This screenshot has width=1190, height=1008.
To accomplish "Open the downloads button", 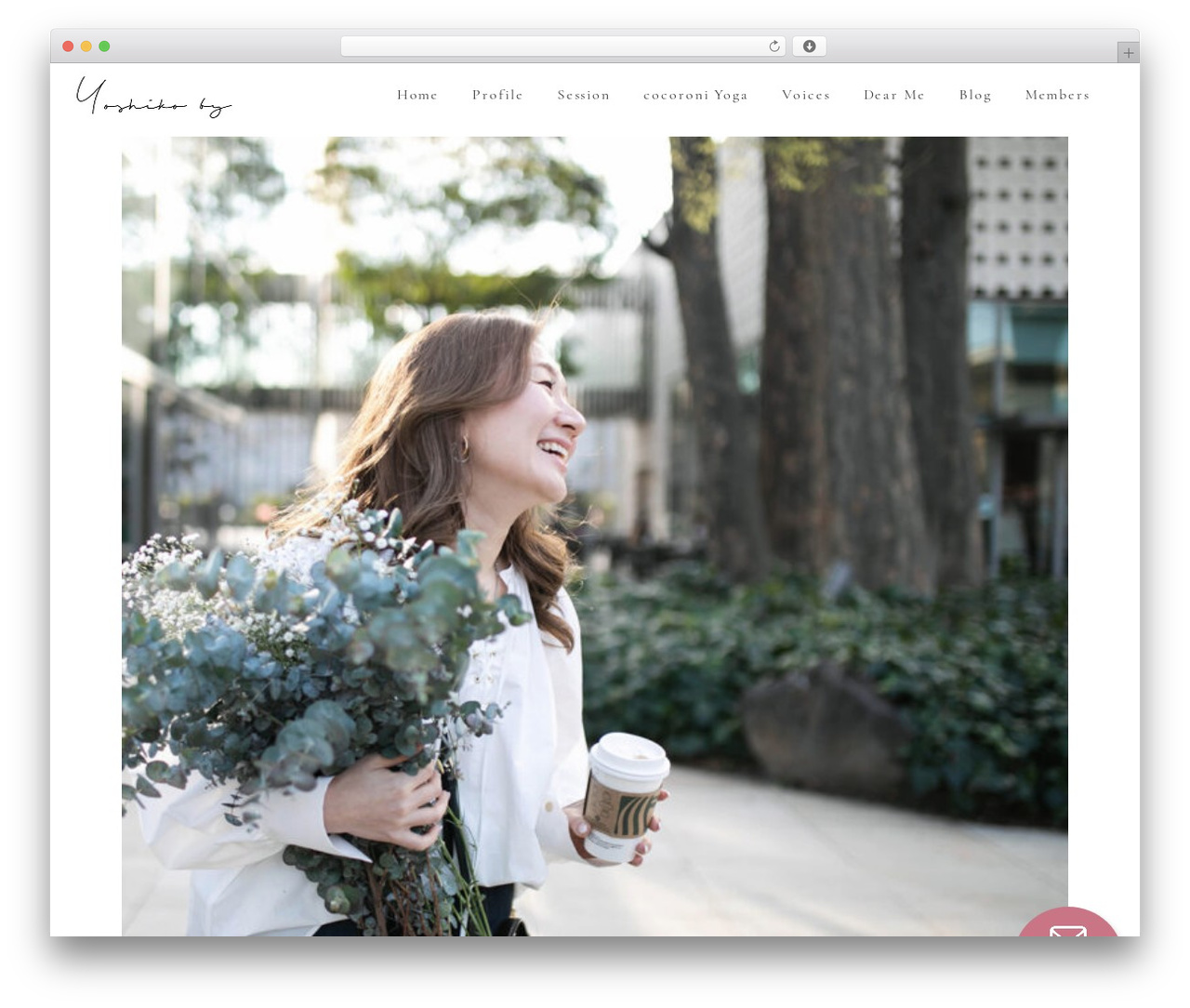I will click(809, 46).
